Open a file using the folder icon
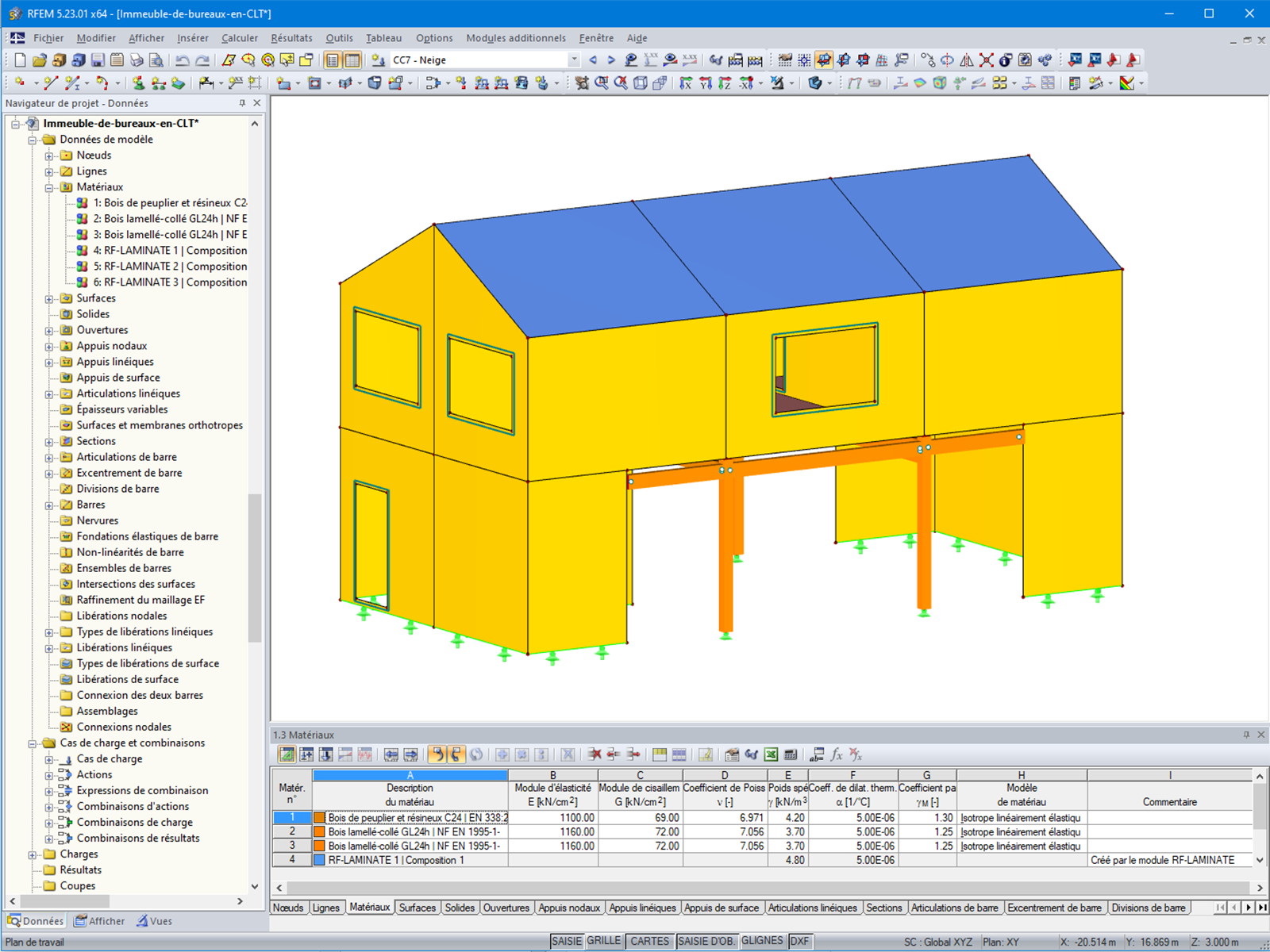The height and width of the screenshot is (952, 1270). click(39, 60)
